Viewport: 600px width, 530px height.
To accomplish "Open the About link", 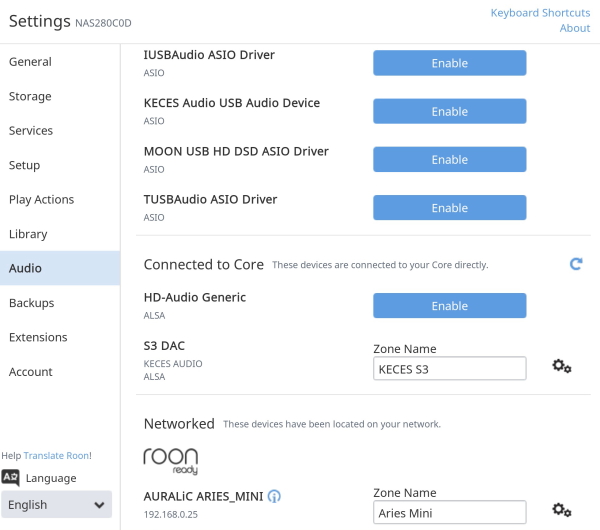I will 575,28.
